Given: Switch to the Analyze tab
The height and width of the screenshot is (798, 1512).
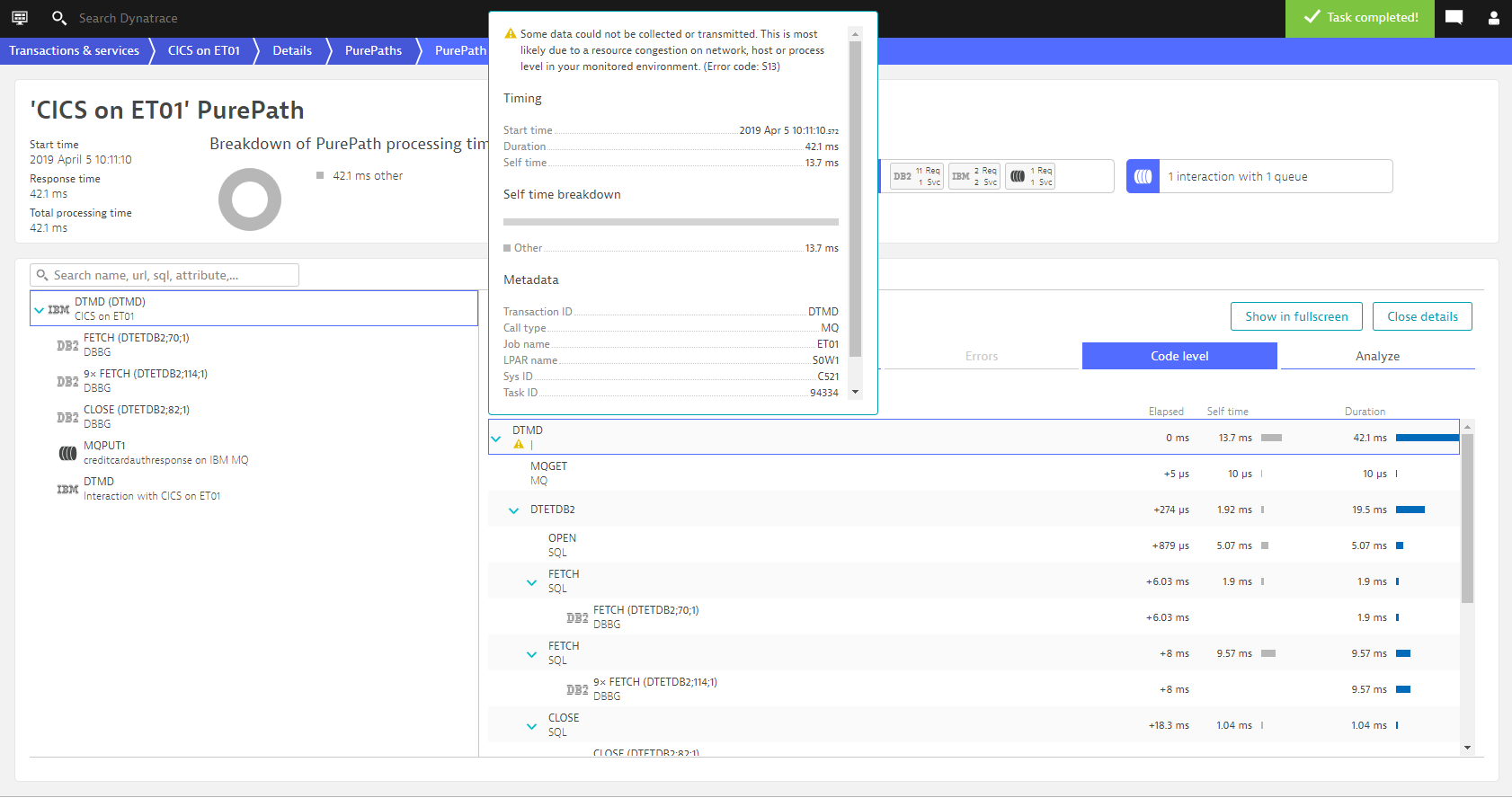Looking at the screenshot, I should click(1378, 356).
